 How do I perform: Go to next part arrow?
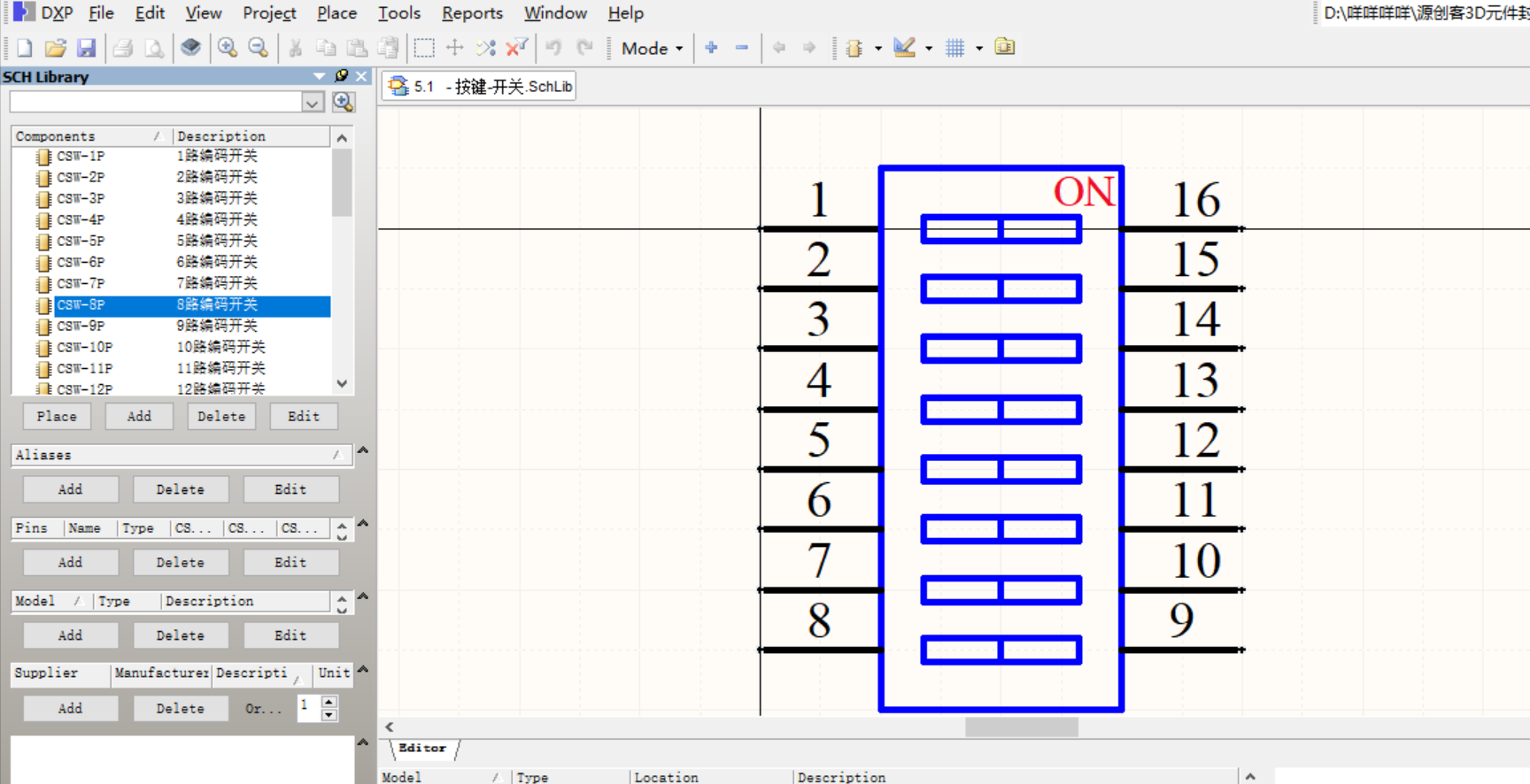(809, 48)
